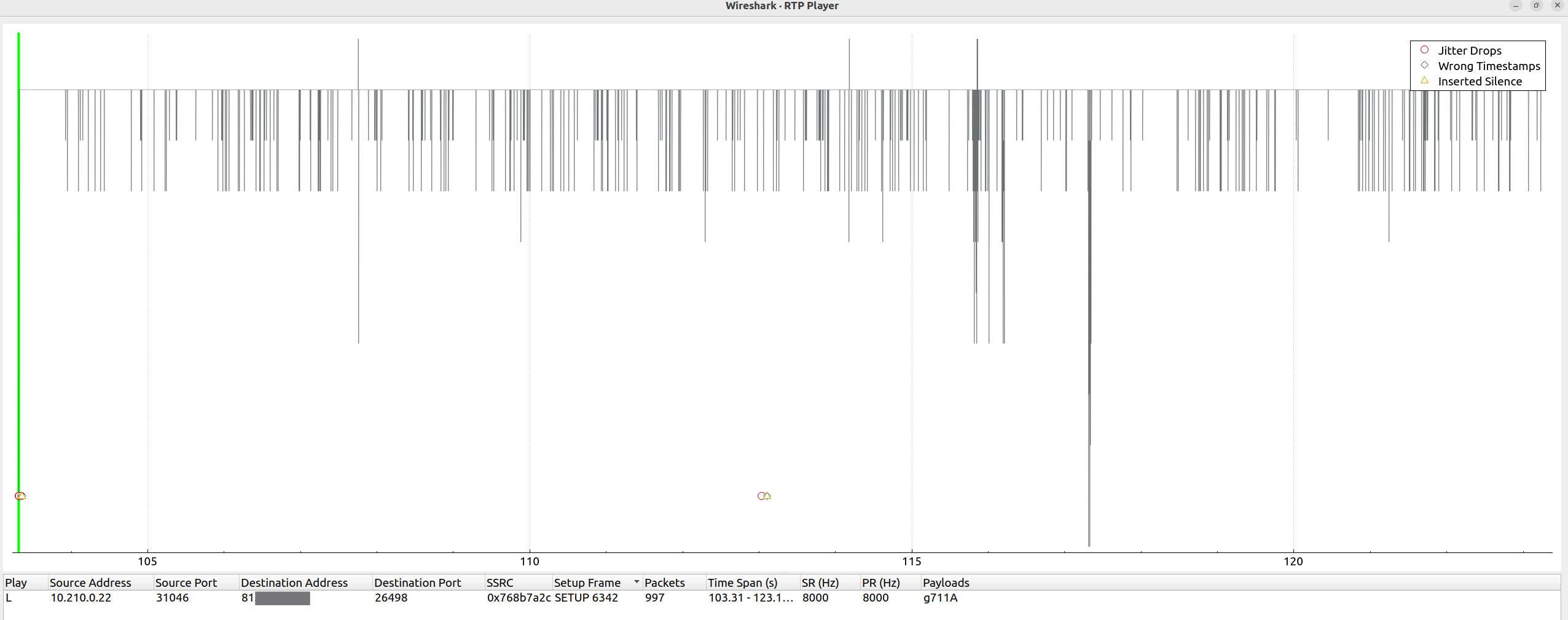
Task: Click the green playback start line
Action: 19,277
